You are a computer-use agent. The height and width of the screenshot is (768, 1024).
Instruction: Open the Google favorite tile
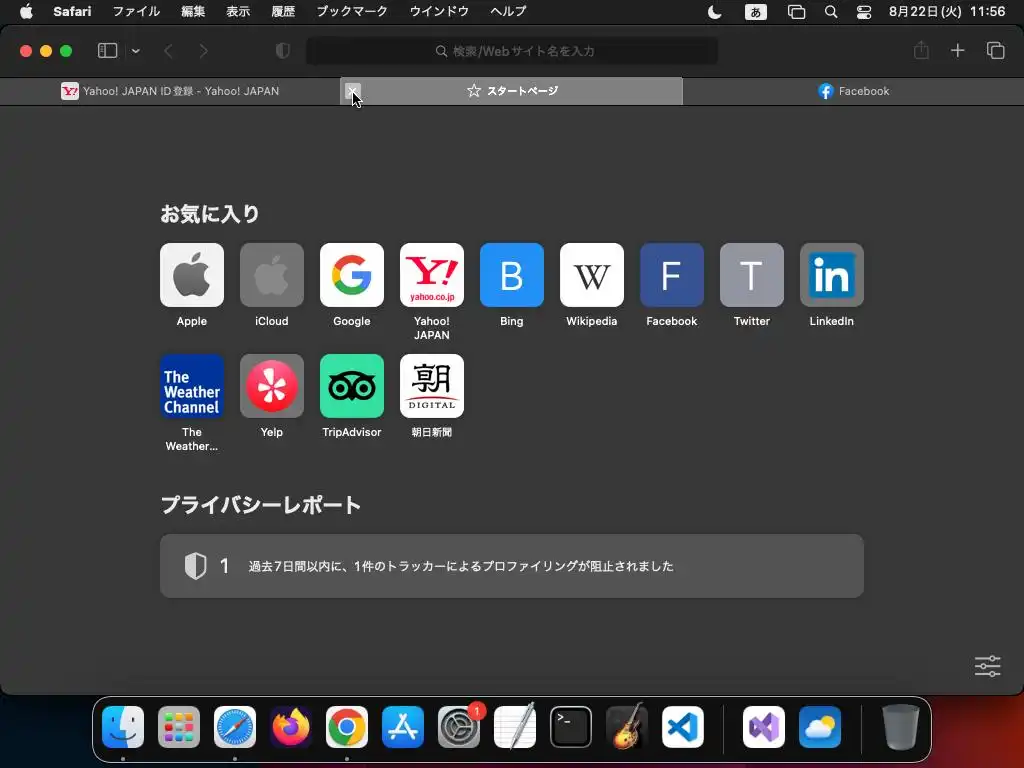pos(351,275)
